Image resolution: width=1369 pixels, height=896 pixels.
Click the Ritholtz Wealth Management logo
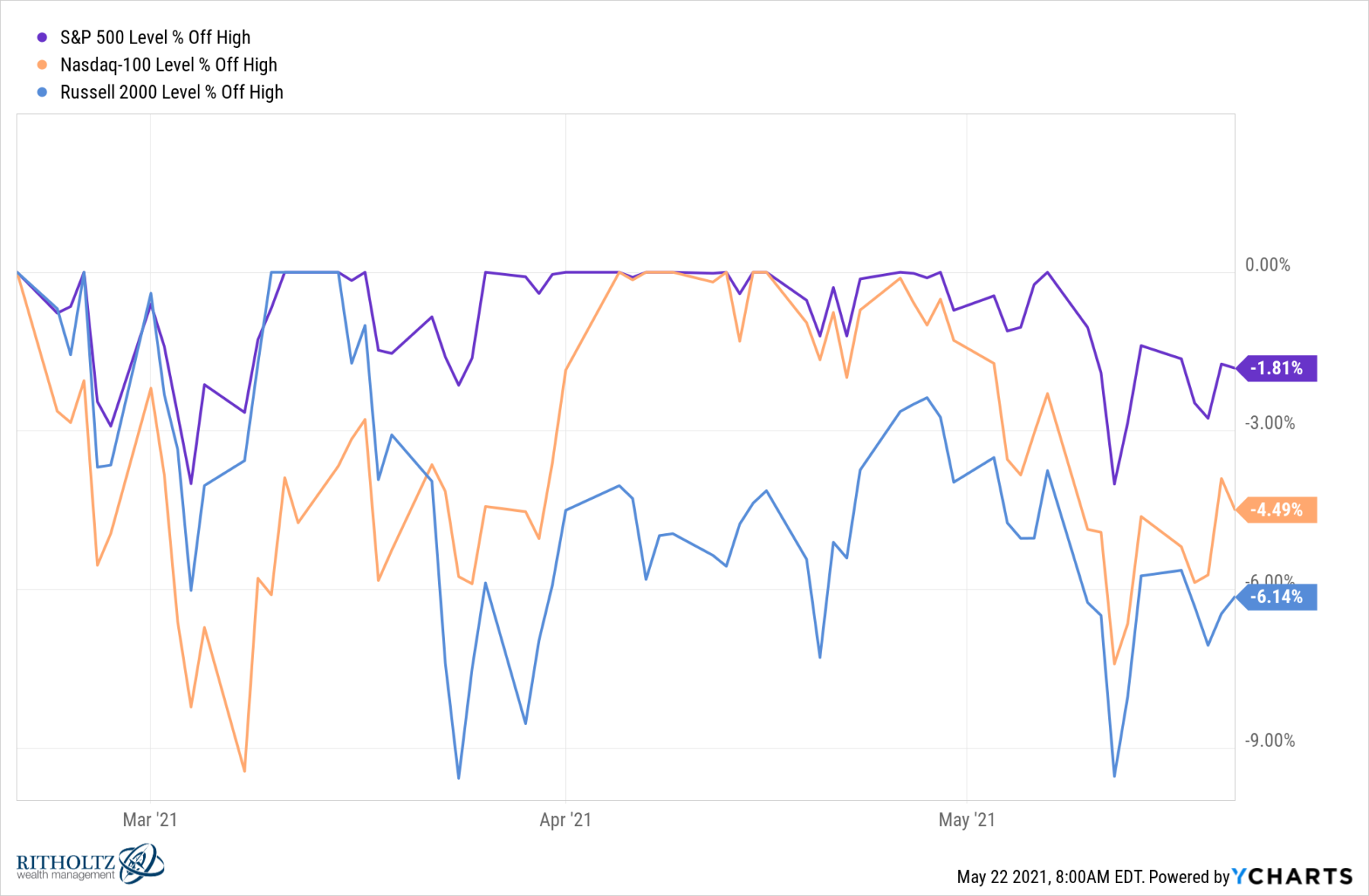point(89,866)
